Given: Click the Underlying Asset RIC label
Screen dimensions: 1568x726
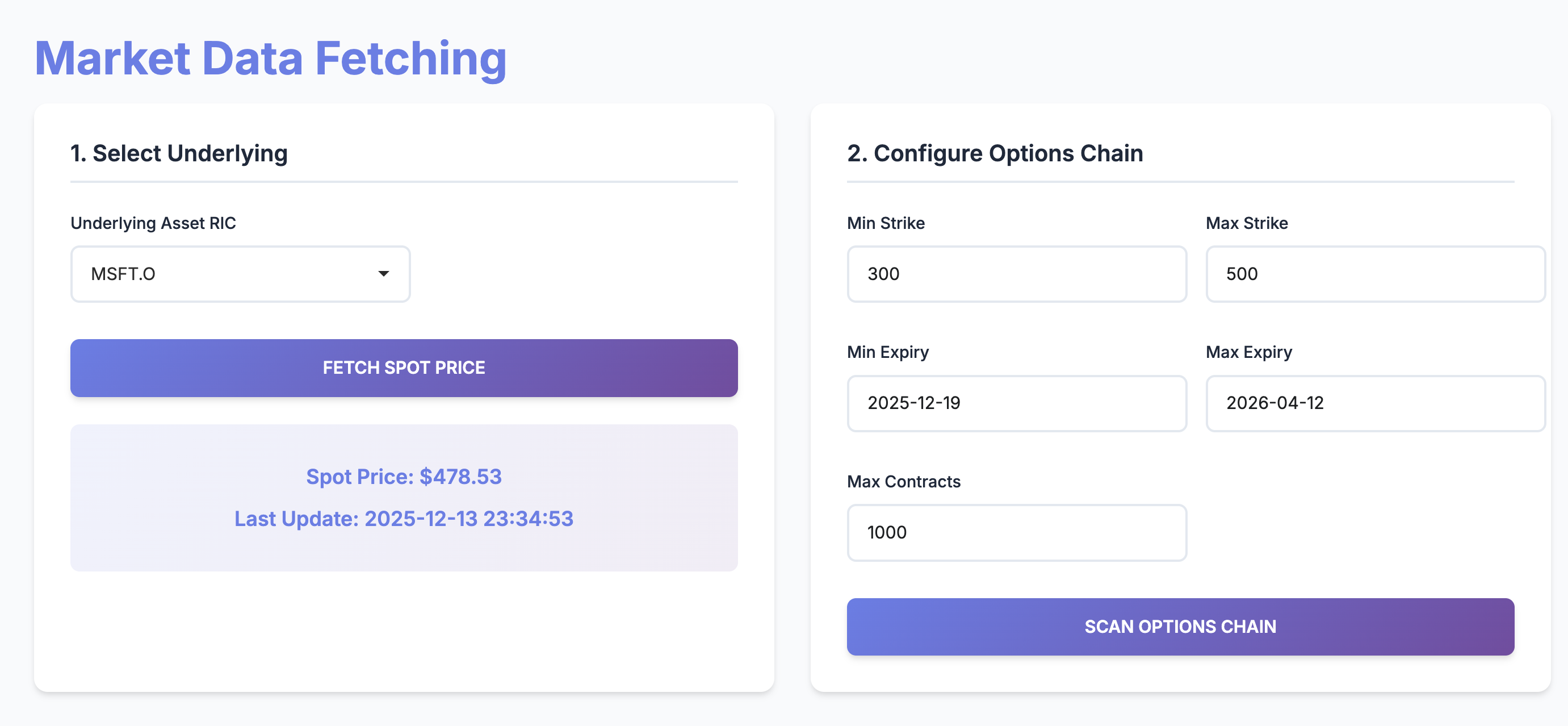Looking at the screenshot, I should click(153, 223).
